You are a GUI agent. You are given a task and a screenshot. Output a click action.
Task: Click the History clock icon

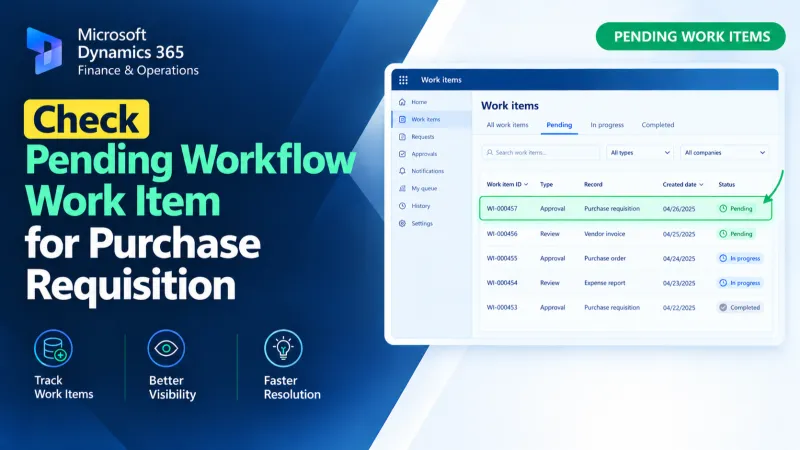click(402, 206)
